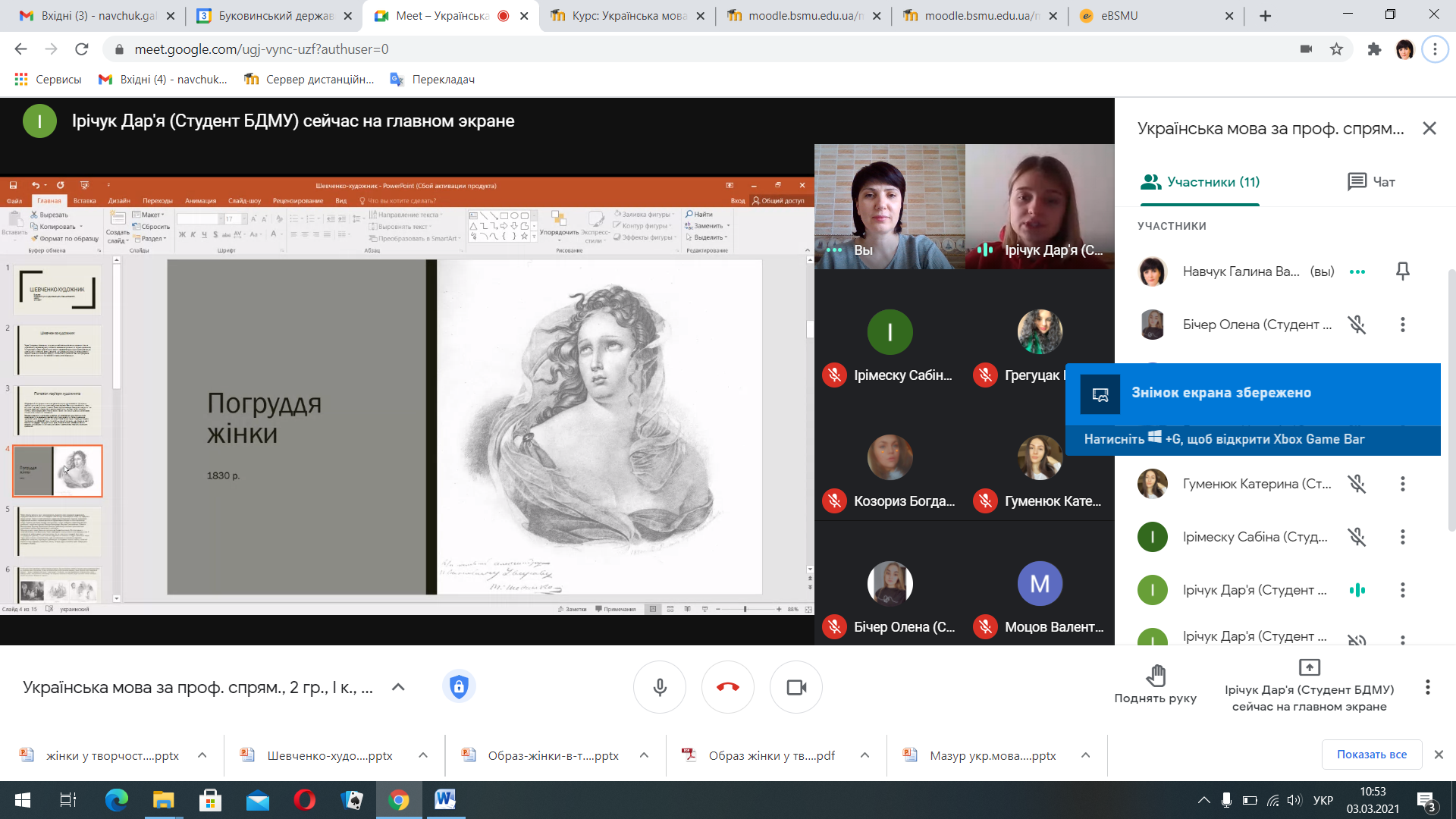
Task: Leave the call with red hang-up button
Action: click(728, 687)
